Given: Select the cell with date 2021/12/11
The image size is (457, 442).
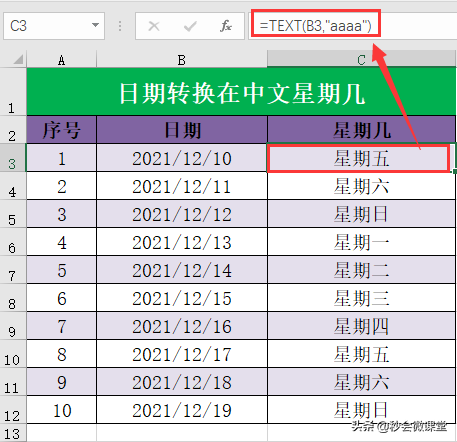Looking at the screenshot, I should tap(182, 186).
